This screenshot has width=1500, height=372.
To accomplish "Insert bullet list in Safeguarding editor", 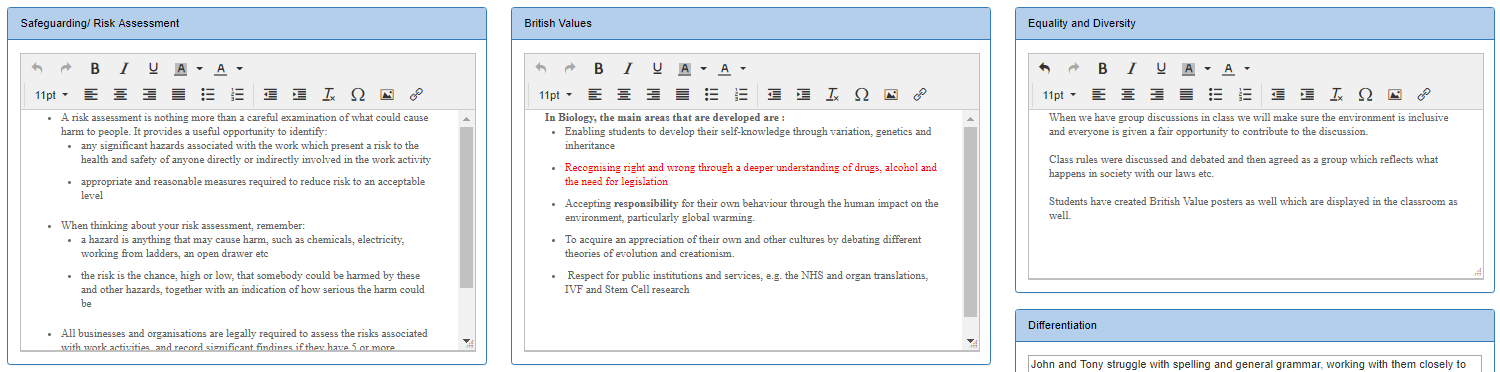I will tap(208, 95).
